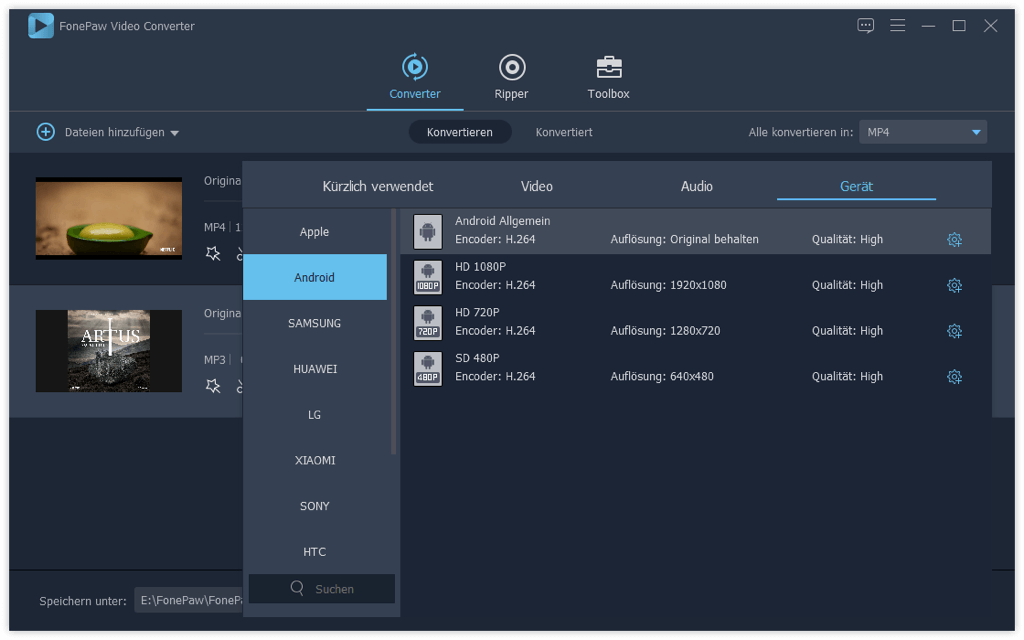Open settings gear for HD 720P
The width and height of the screenshot is (1024, 640).
click(954, 331)
